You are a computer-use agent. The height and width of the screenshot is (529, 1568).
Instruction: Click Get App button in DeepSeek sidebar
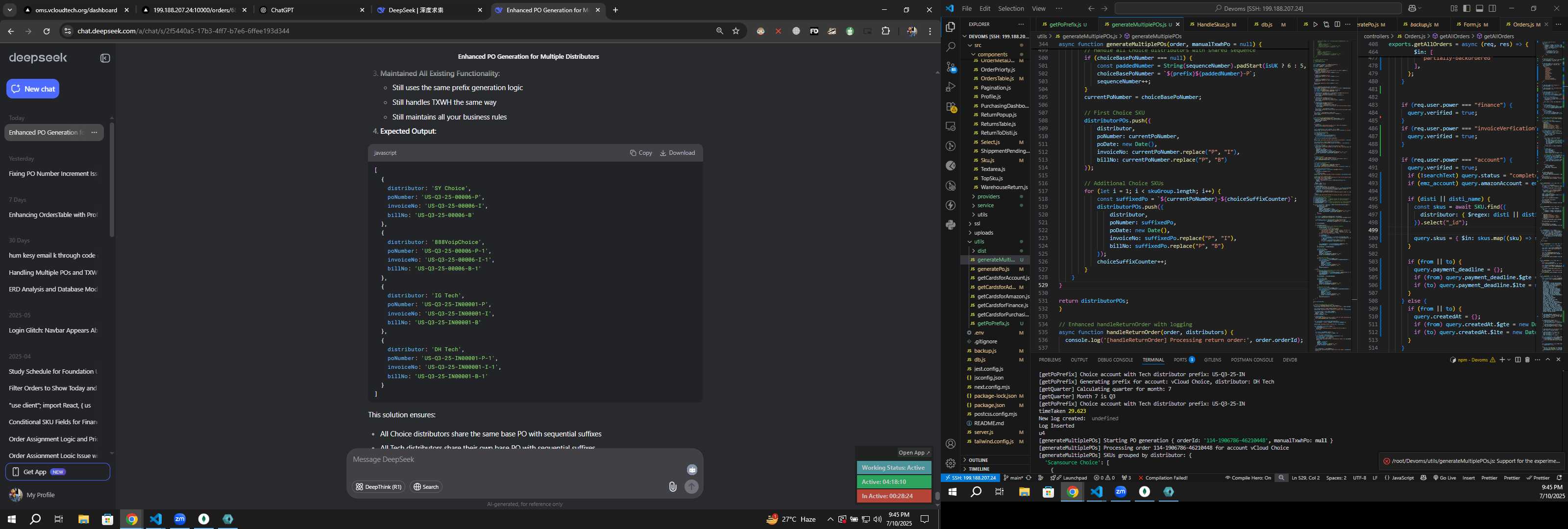[x=58, y=472]
